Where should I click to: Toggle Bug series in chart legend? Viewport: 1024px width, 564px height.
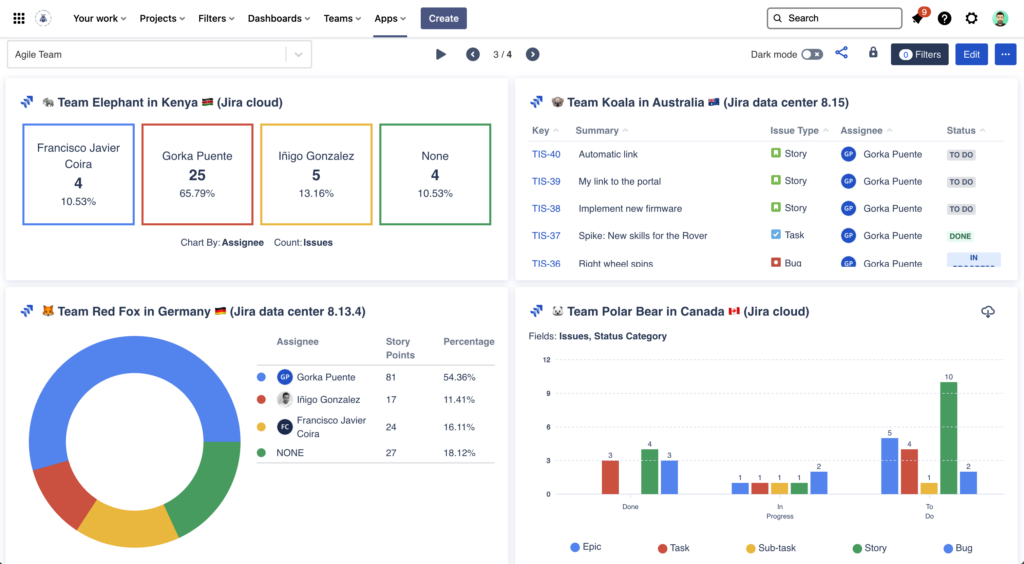(958, 548)
